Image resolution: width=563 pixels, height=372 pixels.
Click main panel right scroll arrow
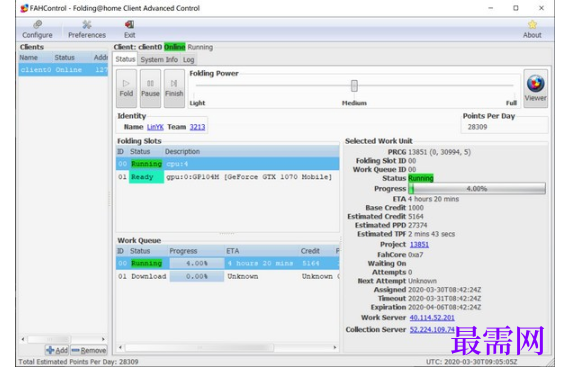click(x=335, y=348)
